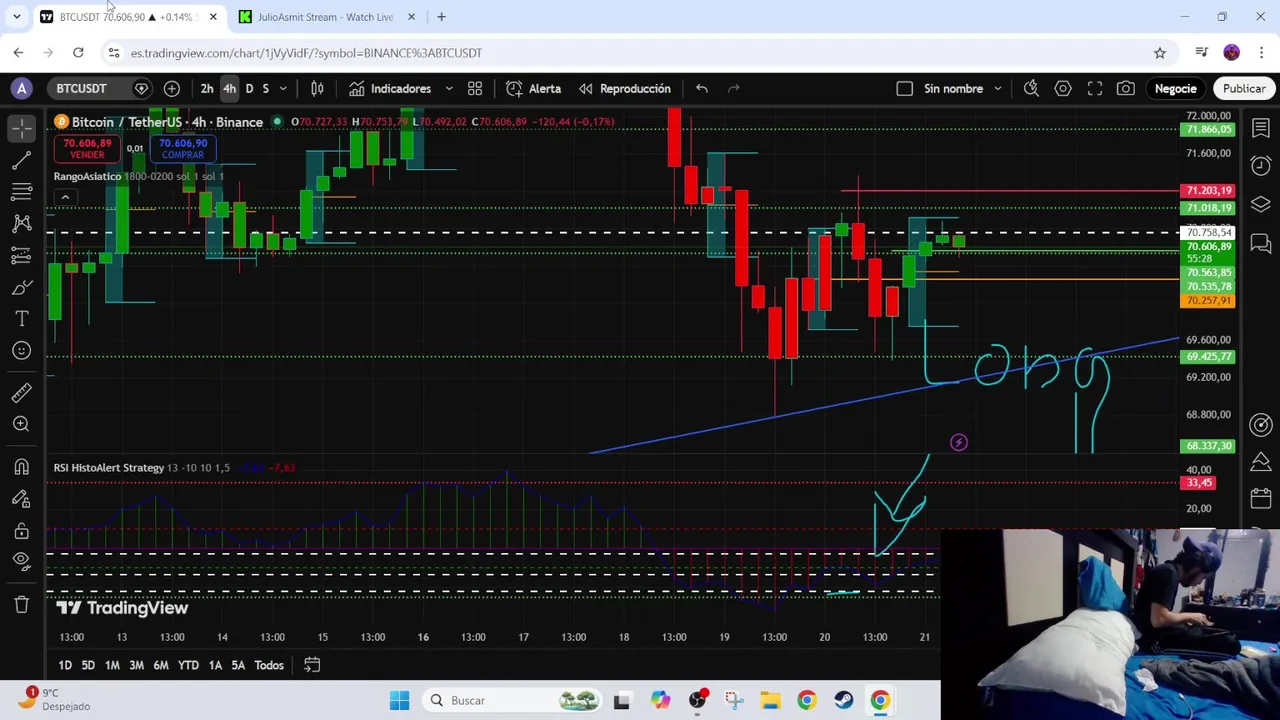This screenshot has width=1280, height=720.
Task: Toggle the Sin nombre layout checkbox square
Action: 905,89
